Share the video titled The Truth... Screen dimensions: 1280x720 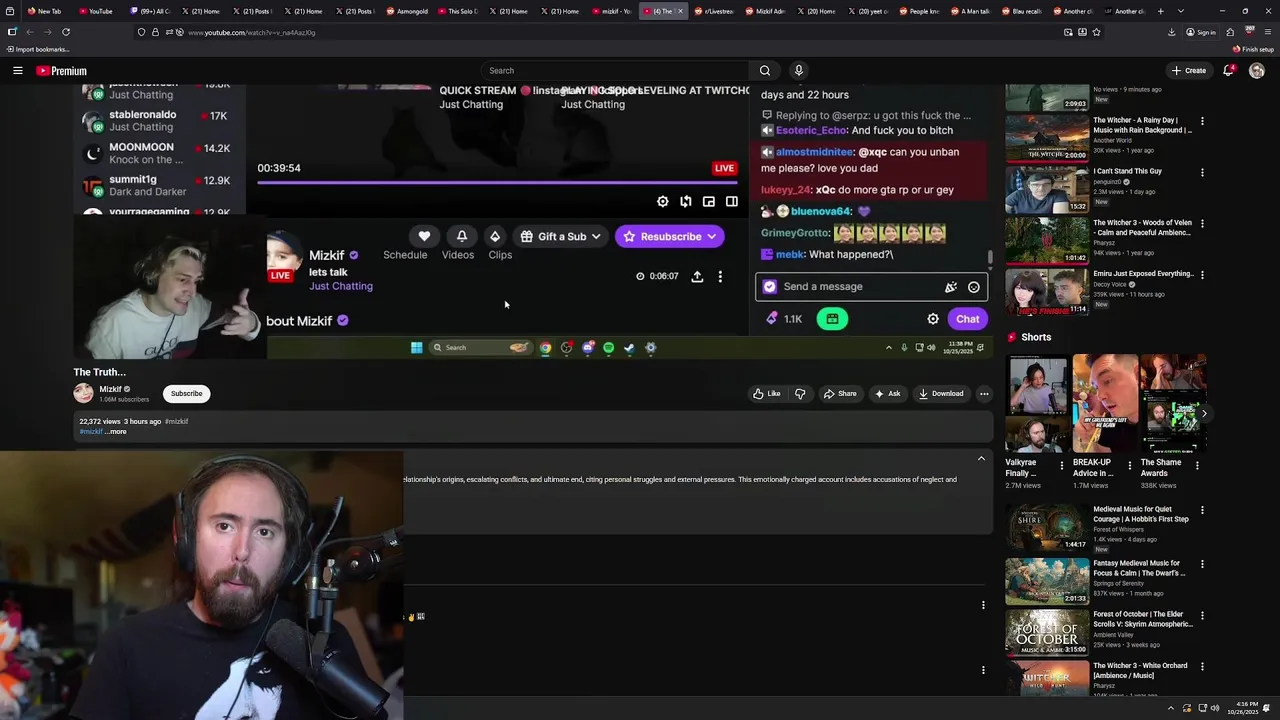click(x=840, y=394)
